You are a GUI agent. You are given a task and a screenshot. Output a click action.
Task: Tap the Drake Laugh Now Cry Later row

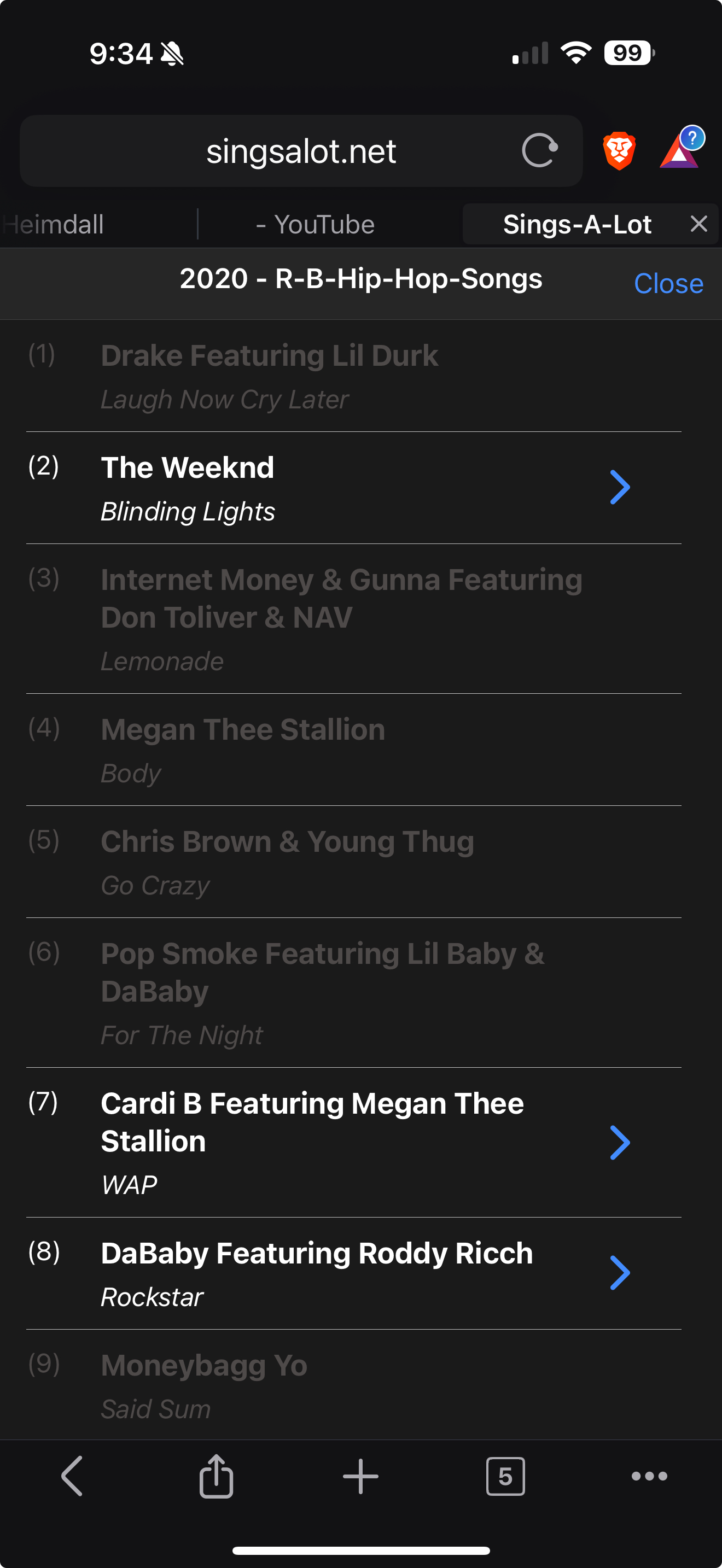[x=269, y=376]
